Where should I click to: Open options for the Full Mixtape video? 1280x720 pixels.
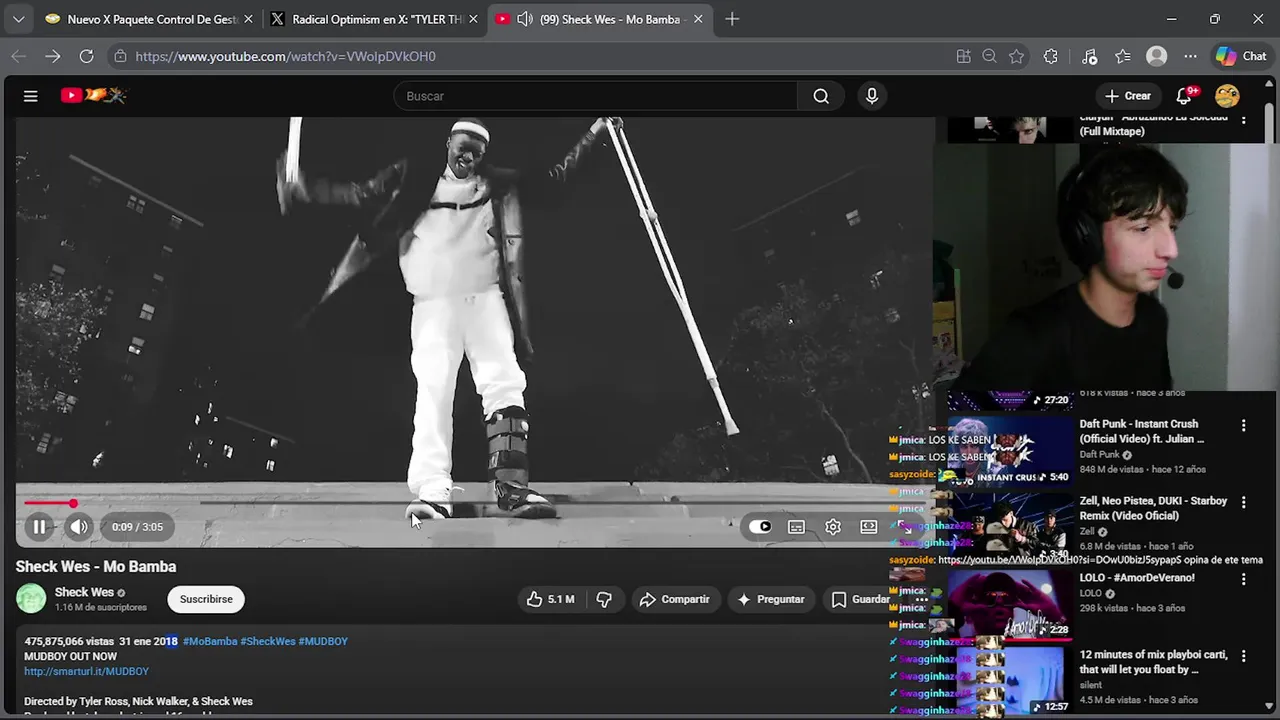click(x=1244, y=119)
